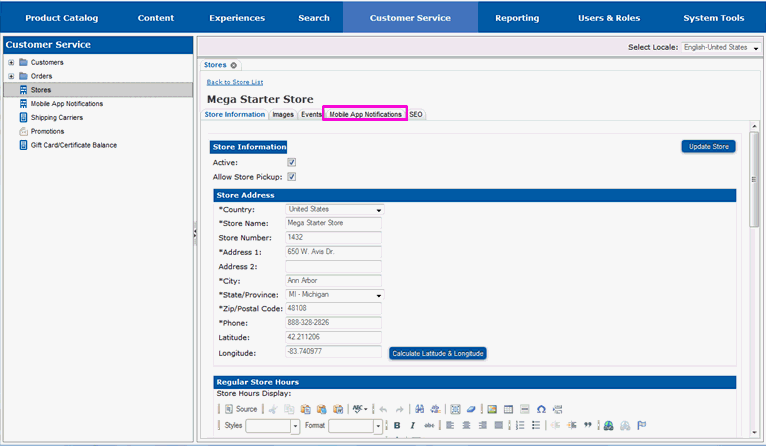The height and width of the screenshot is (446, 766).
Task: Click the Back to Store List link
Action: coord(235,82)
